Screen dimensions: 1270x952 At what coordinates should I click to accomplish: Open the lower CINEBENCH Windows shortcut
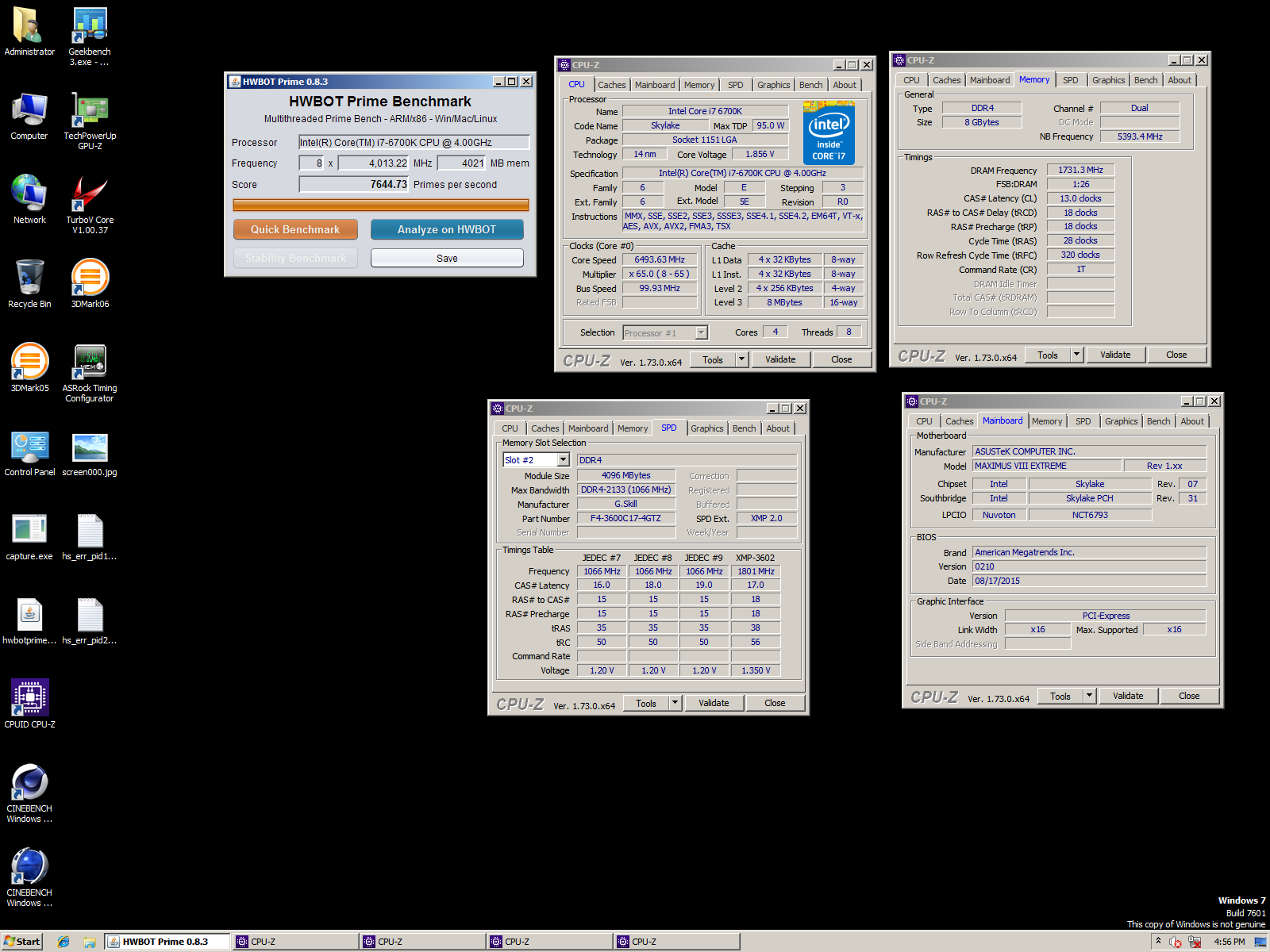point(29,877)
